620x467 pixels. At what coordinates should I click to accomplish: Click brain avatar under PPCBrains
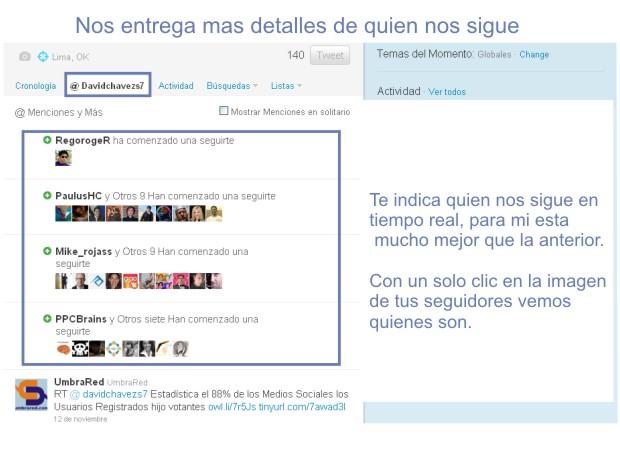(63, 349)
